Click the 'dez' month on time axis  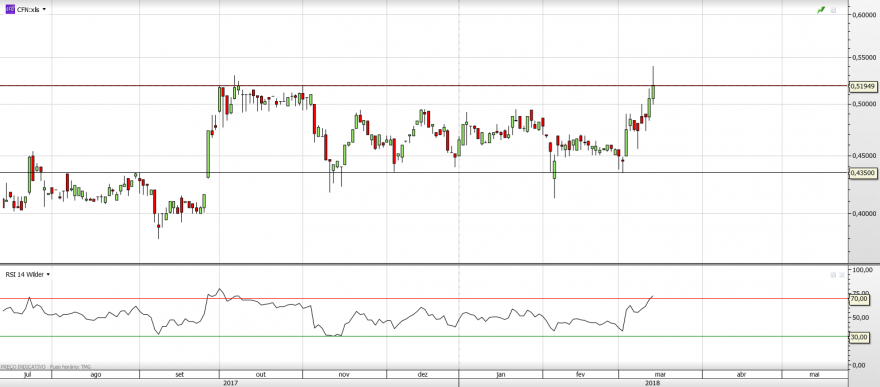pyautogui.click(x=423, y=374)
